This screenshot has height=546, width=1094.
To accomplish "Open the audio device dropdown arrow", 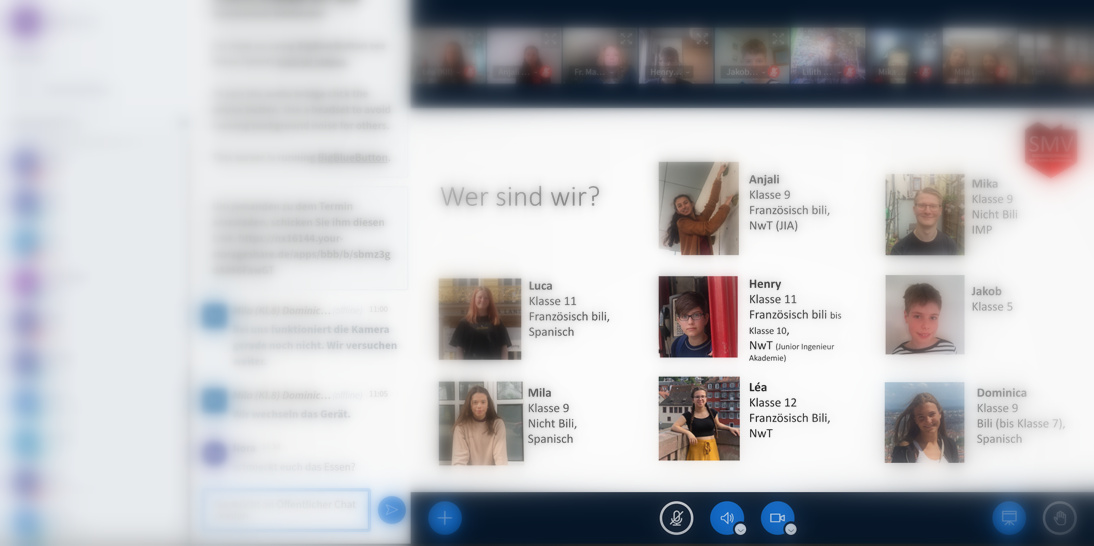I will [x=740, y=529].
